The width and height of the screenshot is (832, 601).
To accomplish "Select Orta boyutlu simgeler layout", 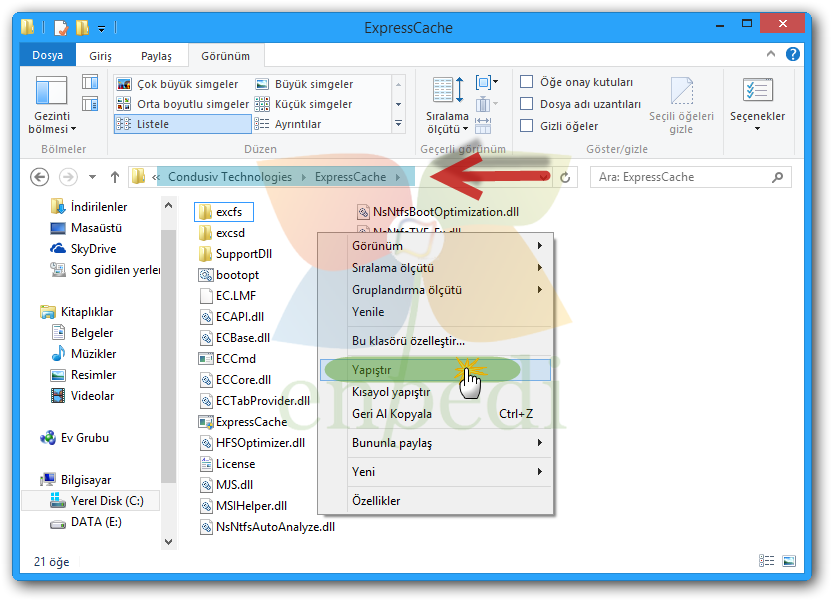I will [x=183, y=104].
